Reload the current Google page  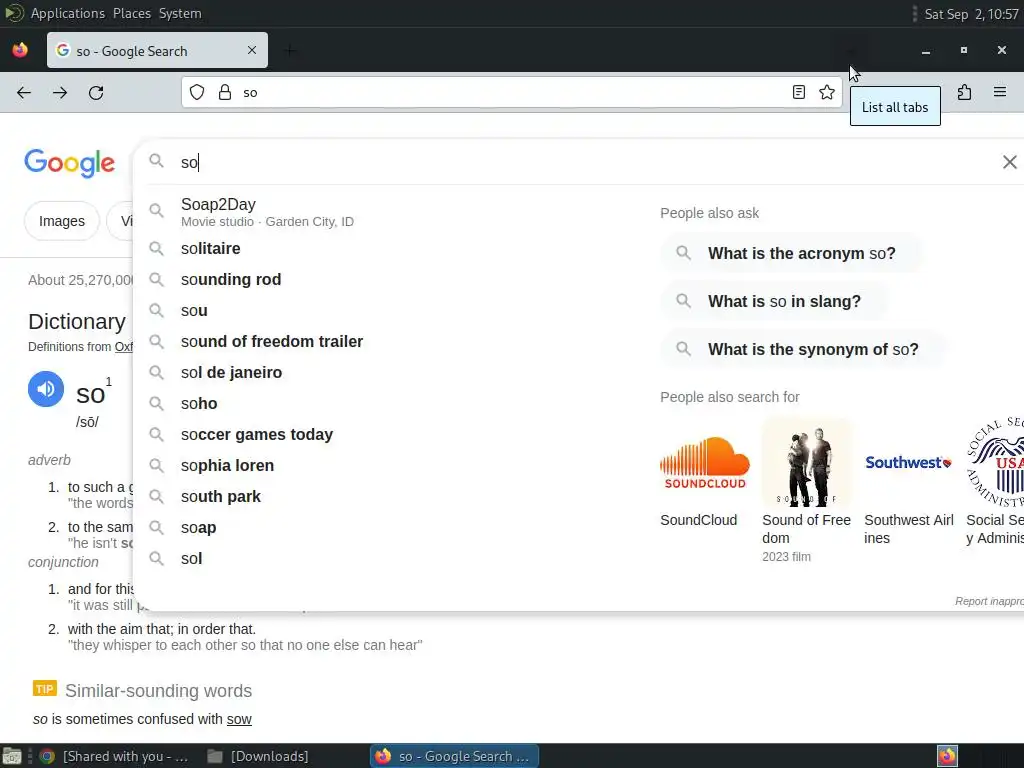click(96, 93)
